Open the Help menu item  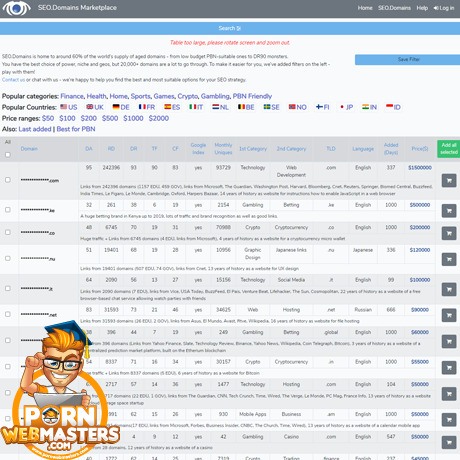point(422,8)
